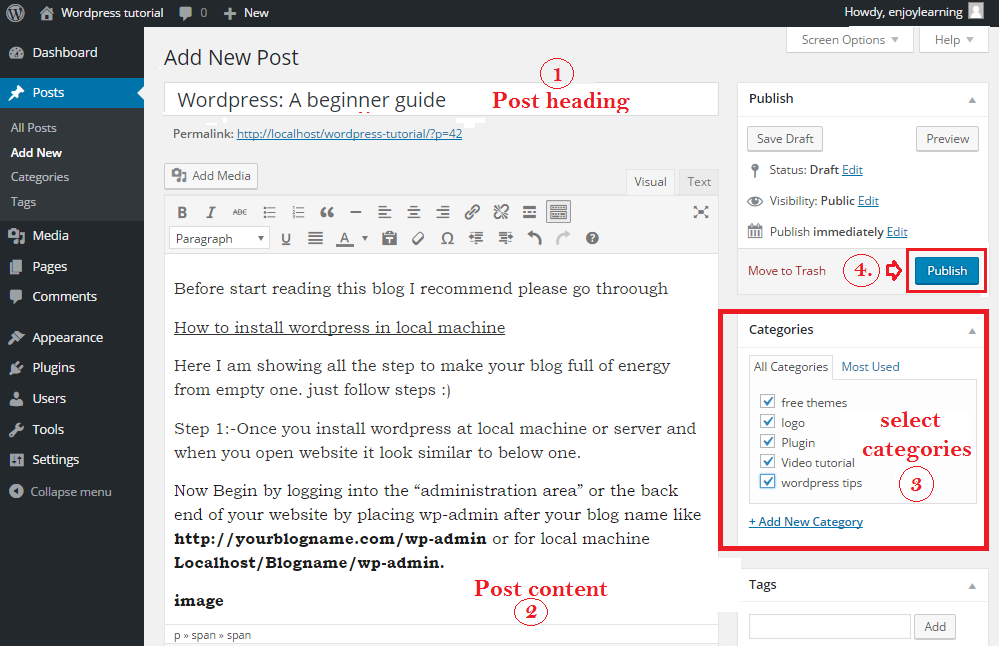This screenshot has width=999, height=646.
Task: Toggle the toolbar kitchen sink icon
Action: [558, 212]
